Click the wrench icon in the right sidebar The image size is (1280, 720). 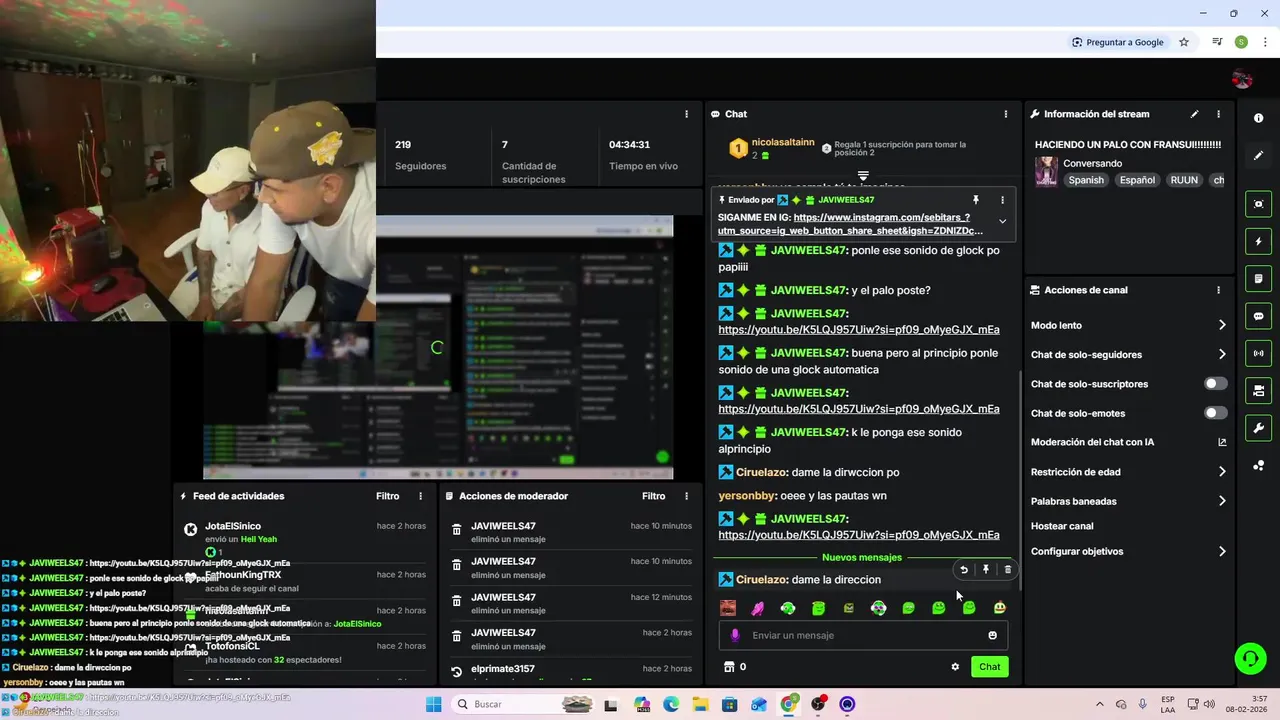tap(1258, 428)
